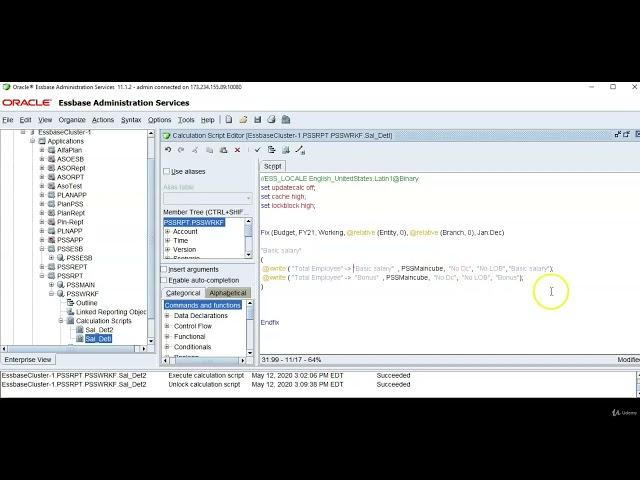640x480 pixels.
Task: Switch to the Alphabetical tab
Action: pyautogui.click(x=227, y=293)
